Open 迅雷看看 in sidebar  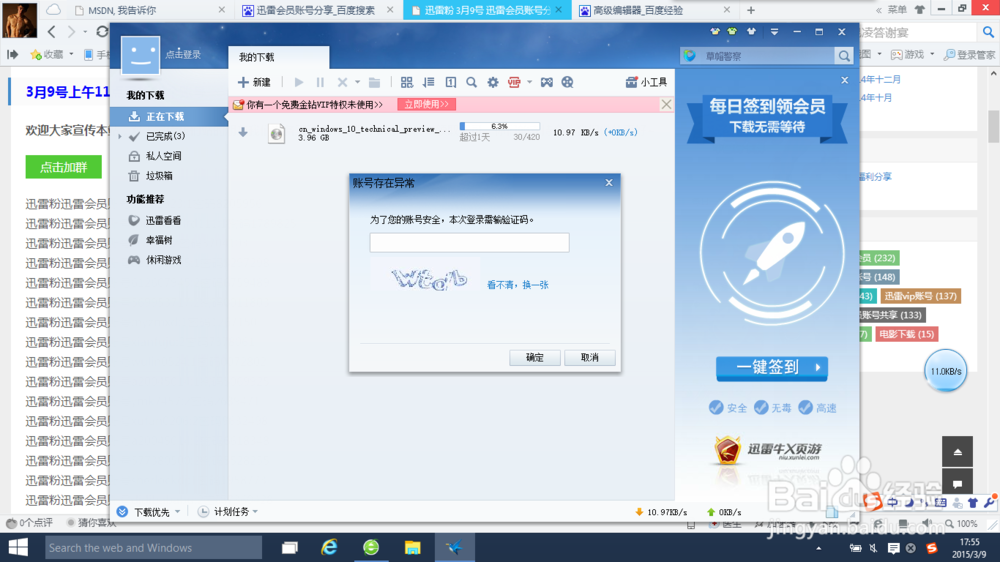[163, 221]
